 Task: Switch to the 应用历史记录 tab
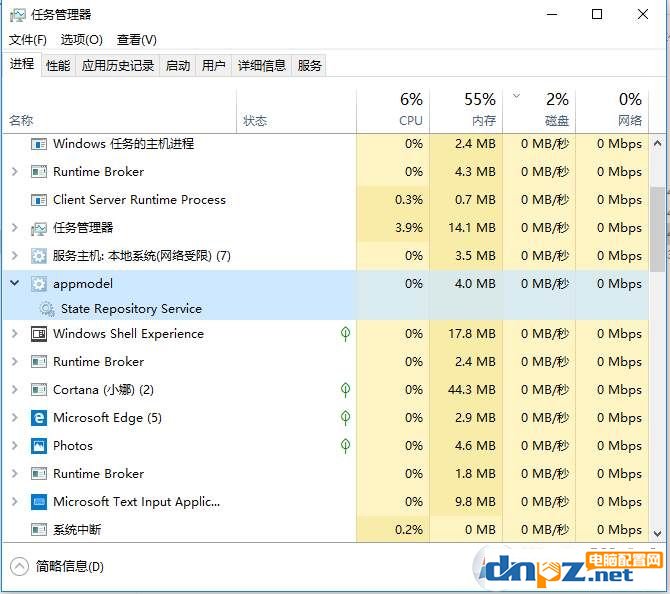(x=118, y=65)
